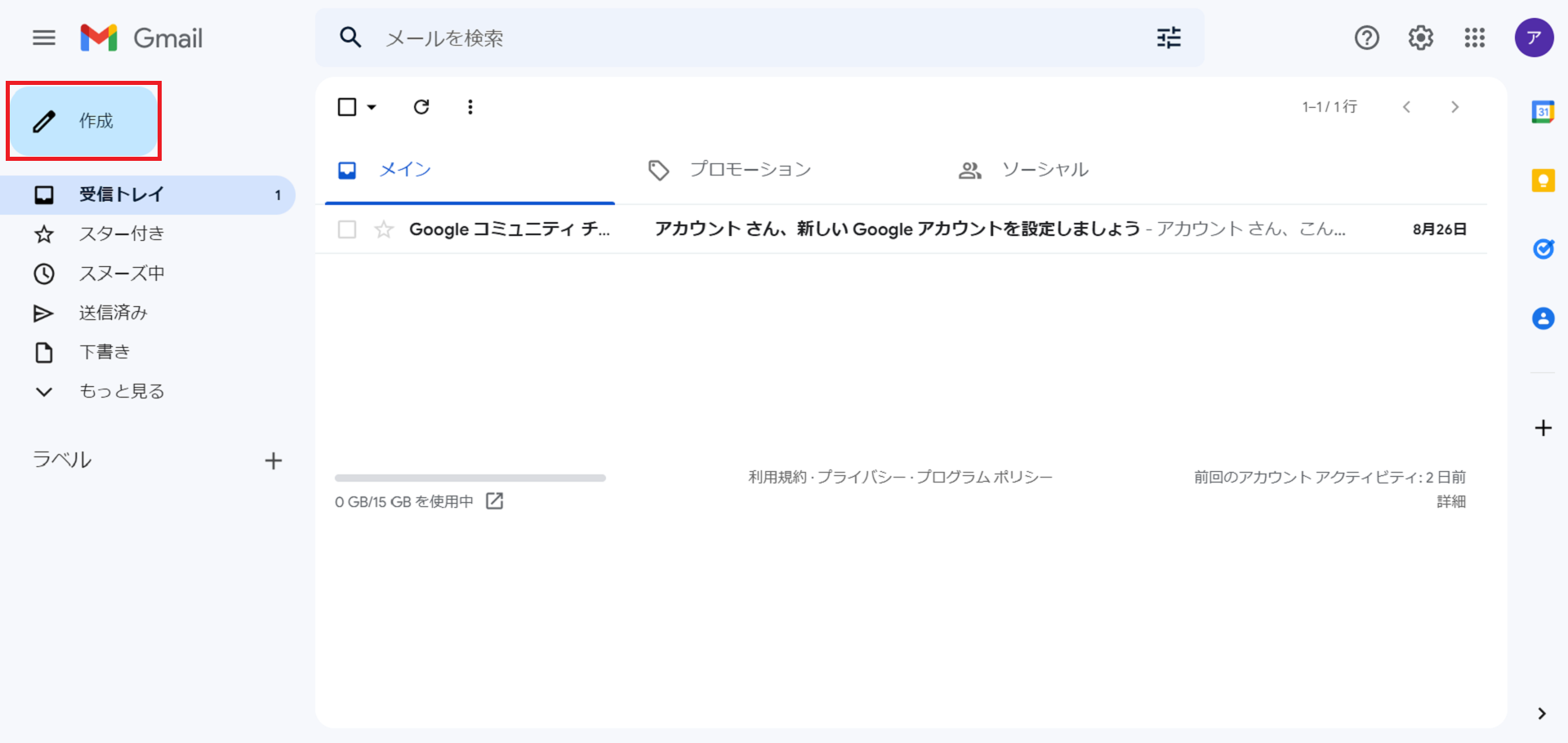Open the Google Calendar side panel
Image resolution: width=1568 pixels, height=743 pixels.
click(1543, 111)
